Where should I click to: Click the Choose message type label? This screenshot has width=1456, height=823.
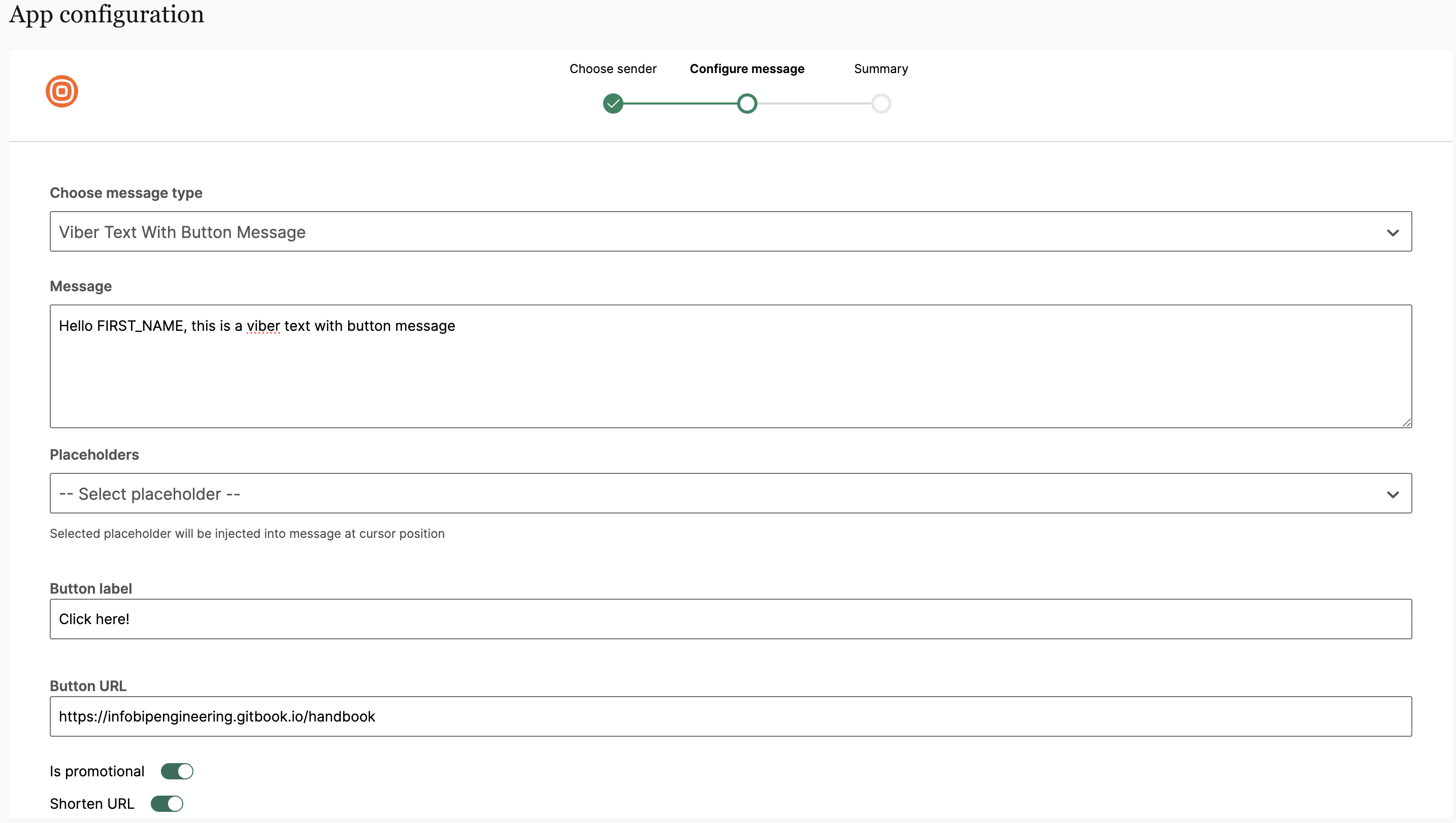(x=126, y=193)
